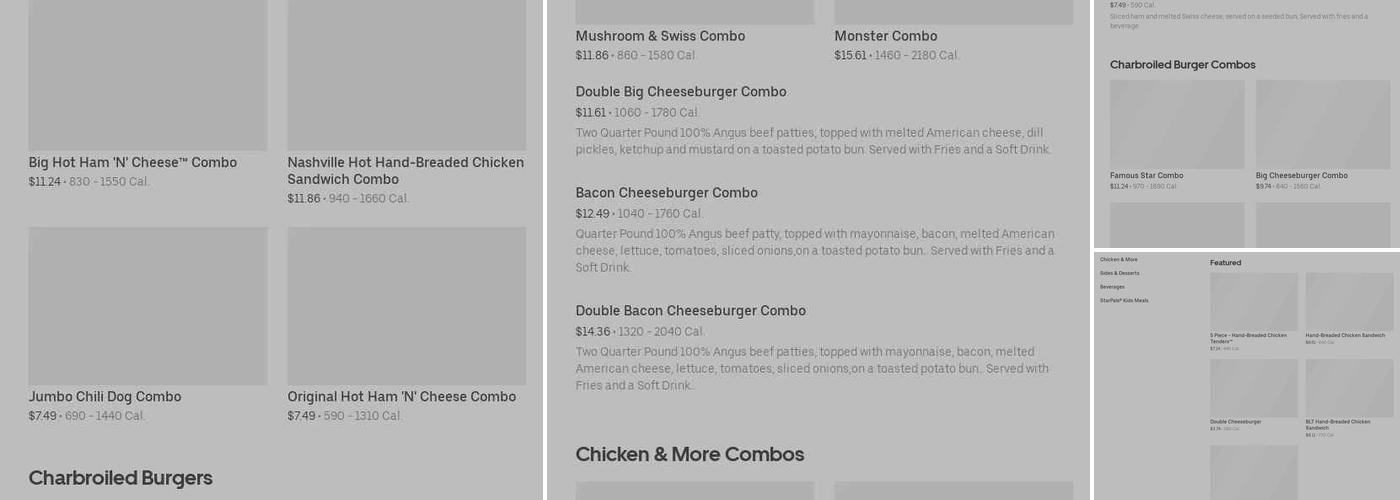Select the 5 Piece Hand-Breaded Chicken Tenders thumbnail
Viewport: 1400px width, 500px height.
[x=1253, y=301]
